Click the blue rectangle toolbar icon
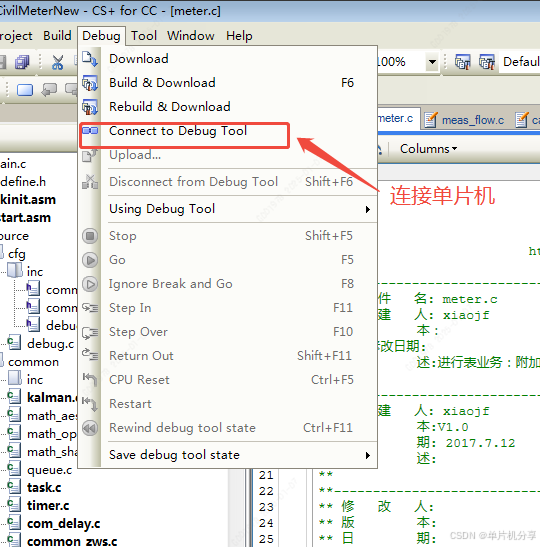Image resolution: width=540 pixels, height=547 pixels. point(25,90)
